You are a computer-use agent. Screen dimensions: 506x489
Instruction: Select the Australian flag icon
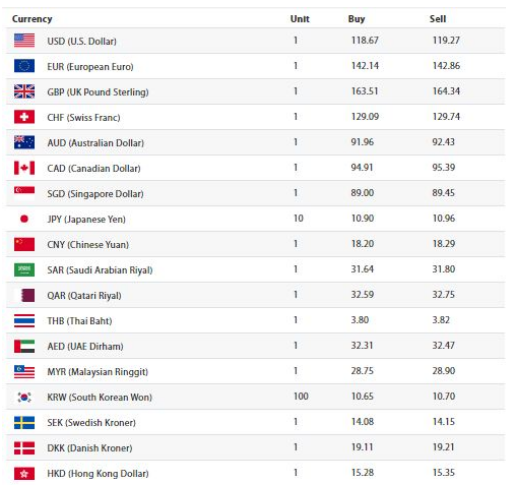pyautogui.click(x=24, y=142)
